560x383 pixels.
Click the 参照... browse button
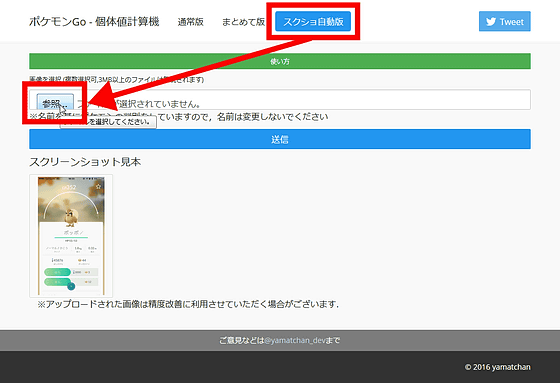coord(55,103)
